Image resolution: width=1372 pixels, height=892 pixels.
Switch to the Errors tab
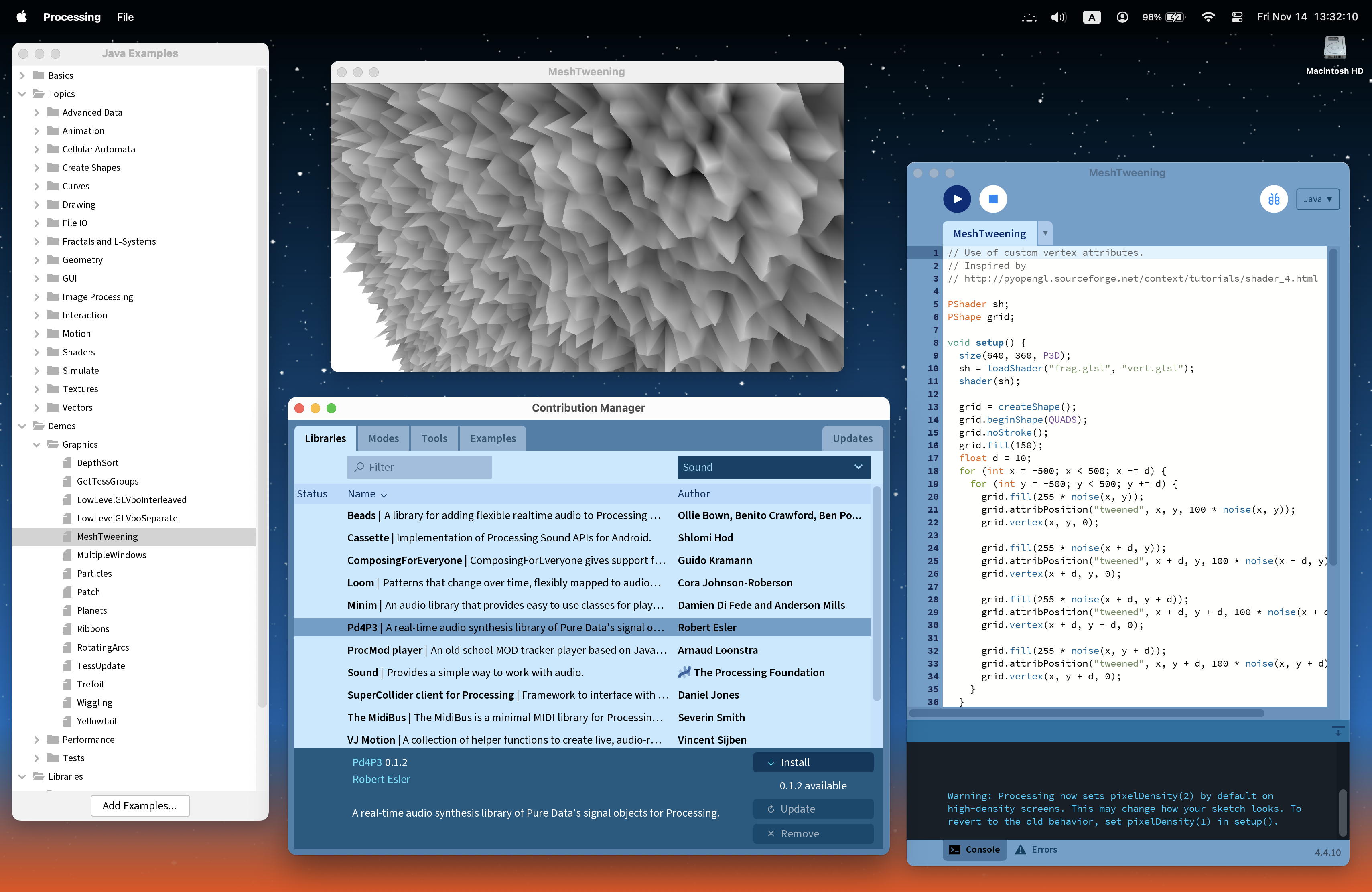pos(1036,849)
